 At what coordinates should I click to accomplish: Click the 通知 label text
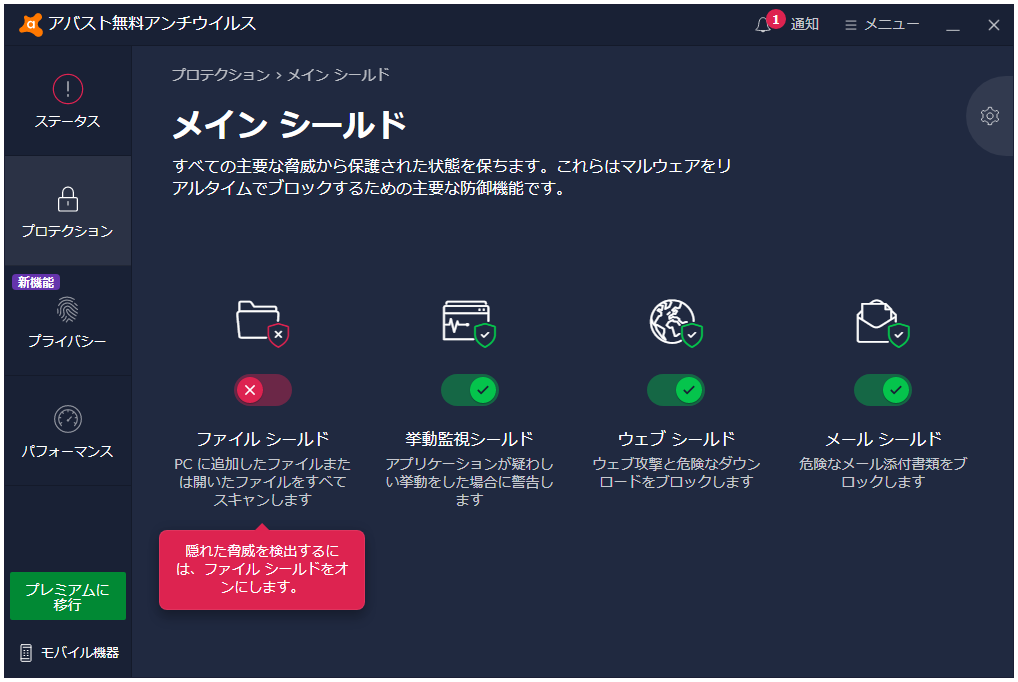click(804, 25)
